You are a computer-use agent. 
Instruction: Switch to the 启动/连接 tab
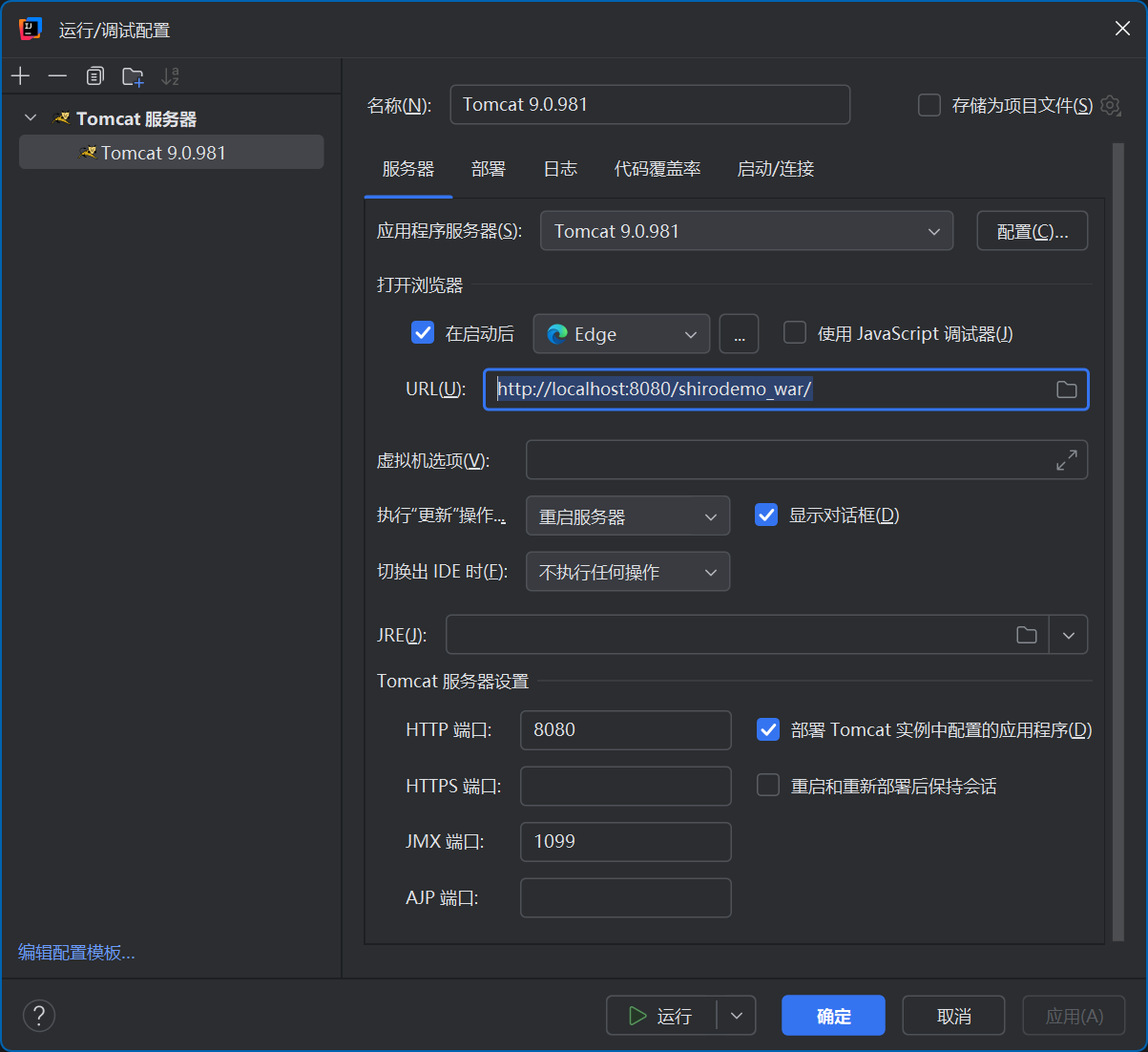point(776,169)
